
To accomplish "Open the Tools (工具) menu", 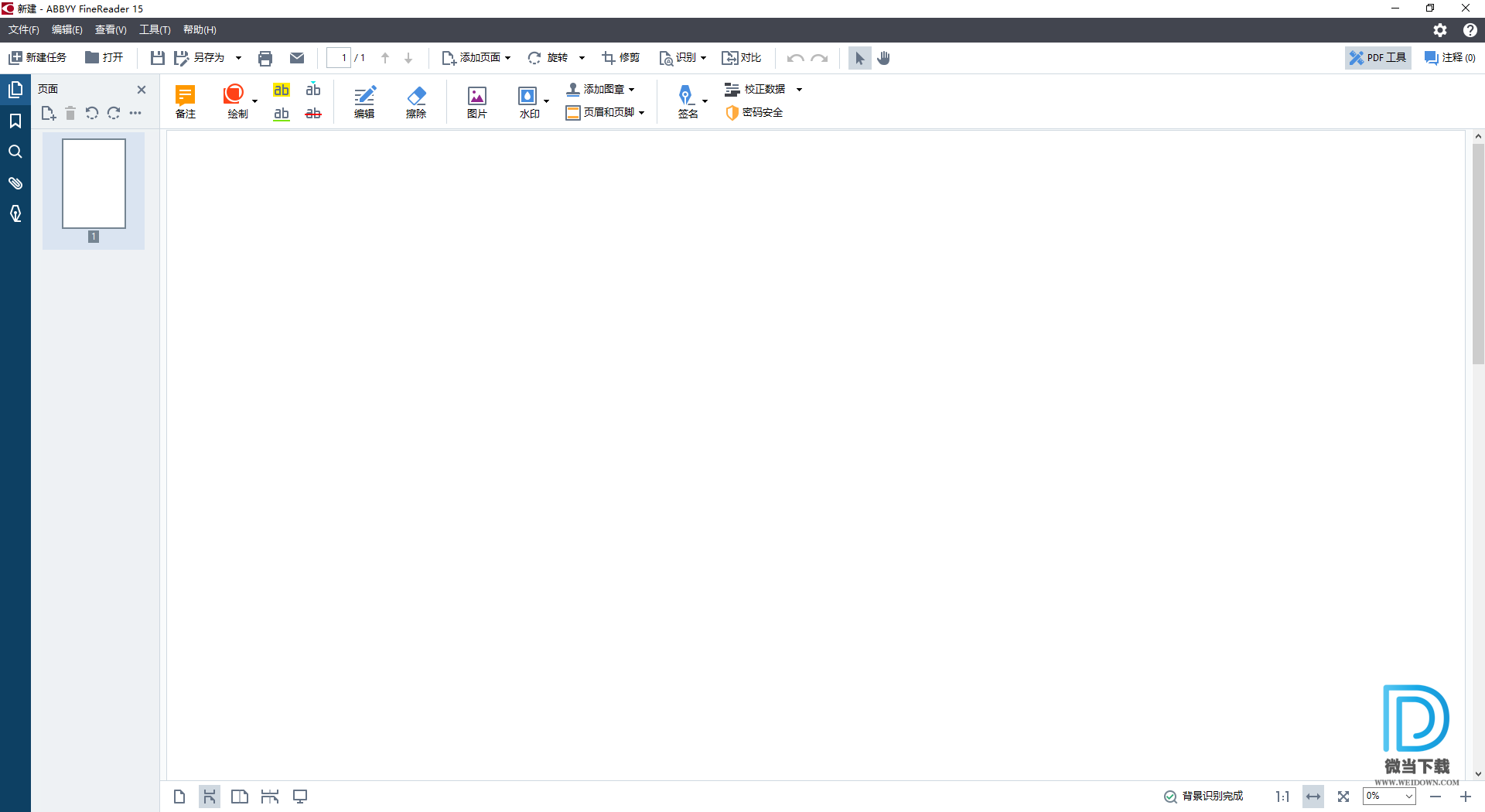I will click(155, 30).
